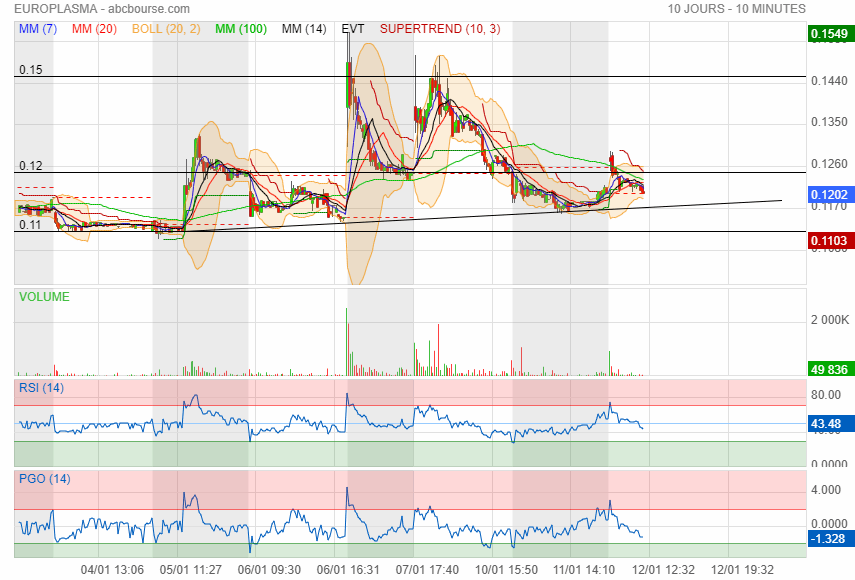The width and height of the screenshot is (855, 580).
Task: Select the green MM (100) legend entry
Action: pos(240,29)
